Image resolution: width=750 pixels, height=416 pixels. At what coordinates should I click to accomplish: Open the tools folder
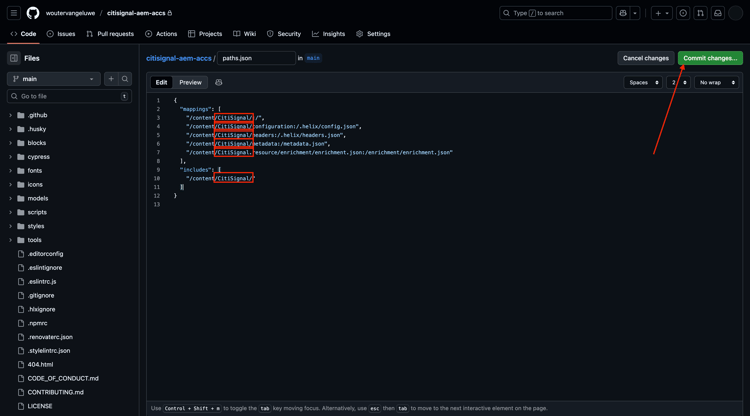point(34,240)
